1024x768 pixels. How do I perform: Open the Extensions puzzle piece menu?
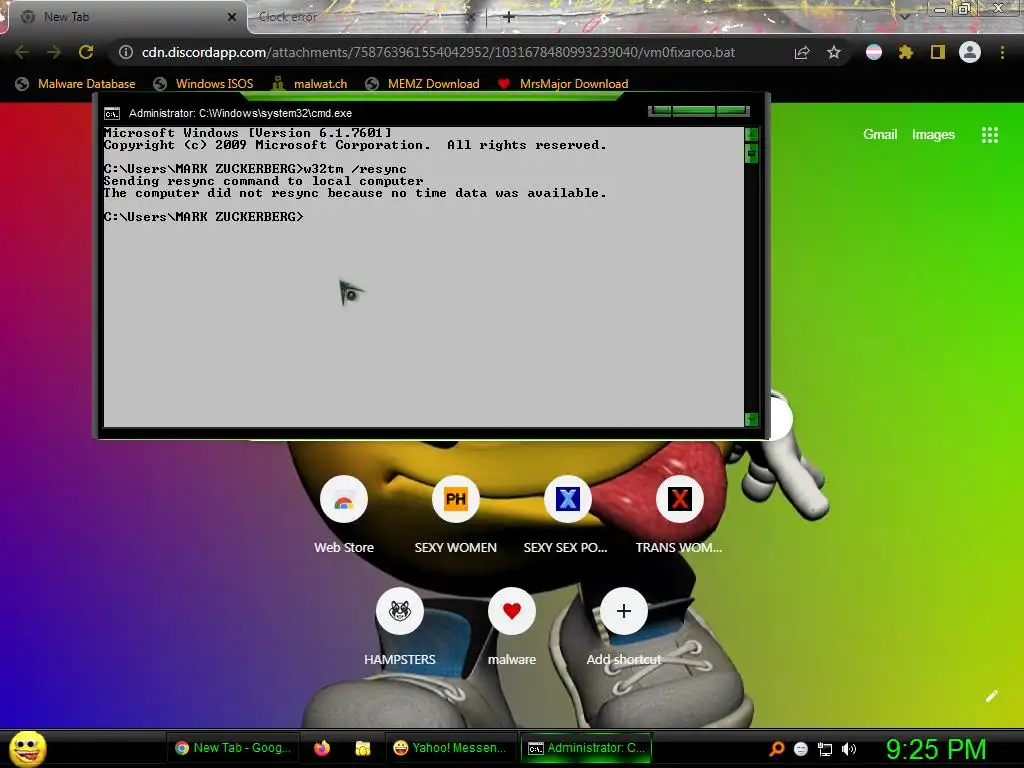coord(906,52)
